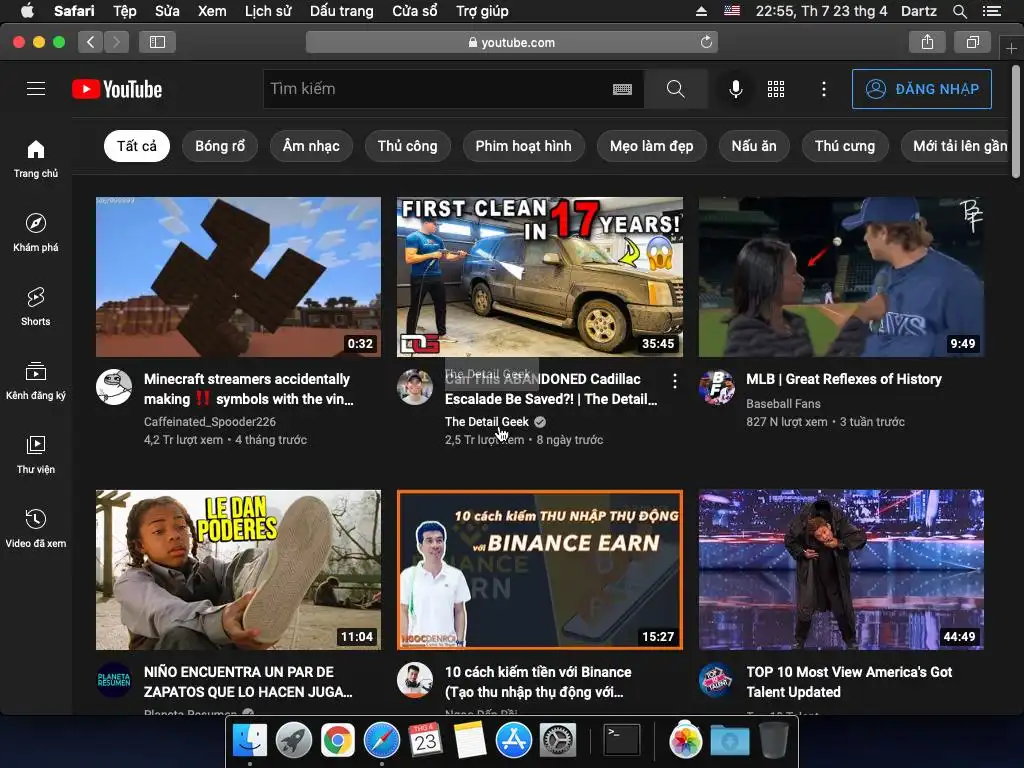This screenshot has height=768, width=1024.
Task: Click the youtube.com address bar
Action: [512, 42]
